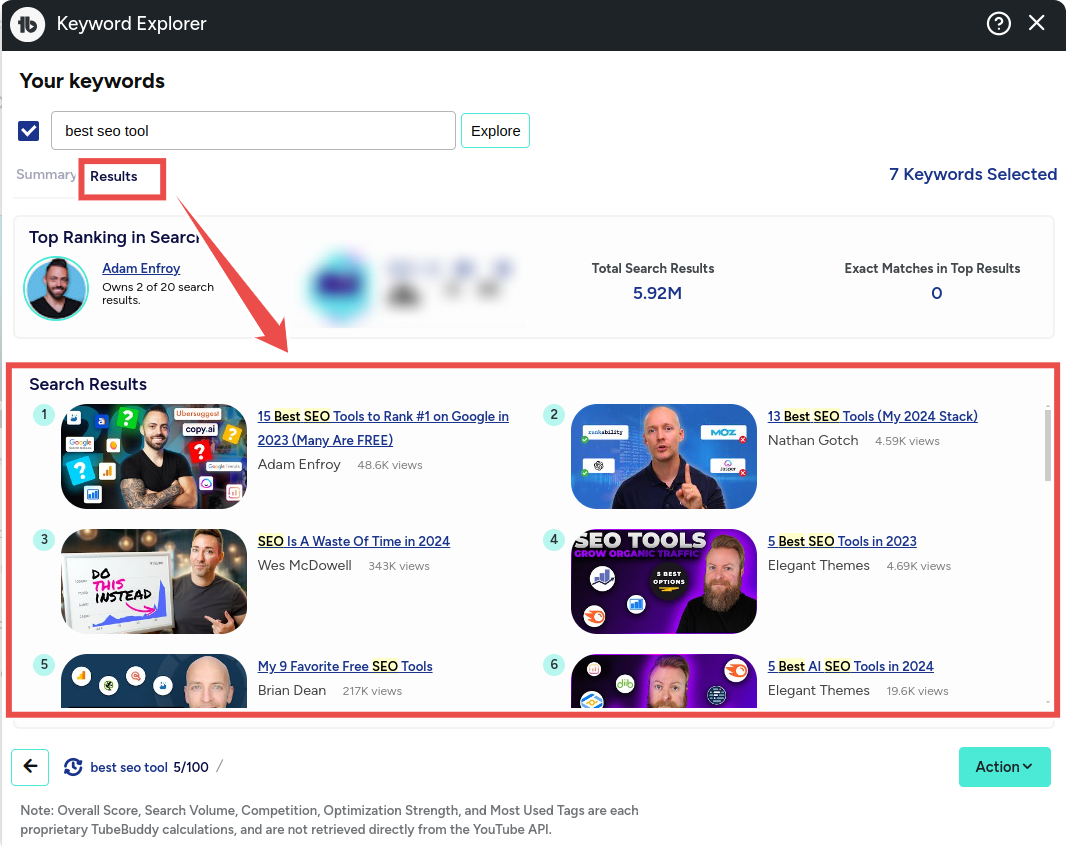
Task: Click the search results scrollbar
Action: pos(1048,445)
